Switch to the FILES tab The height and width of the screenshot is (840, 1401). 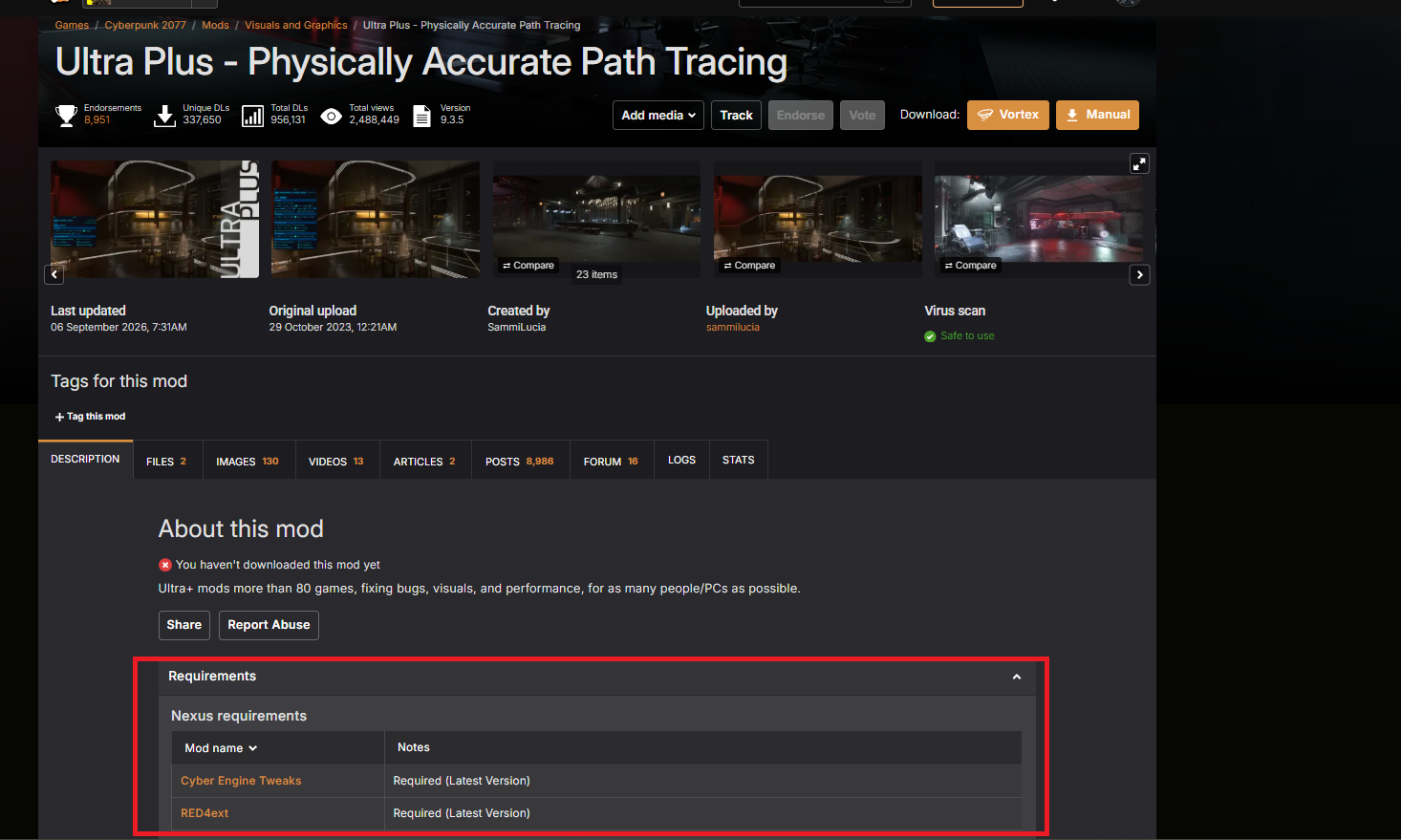pyautogui.click(x=167, y=461)
